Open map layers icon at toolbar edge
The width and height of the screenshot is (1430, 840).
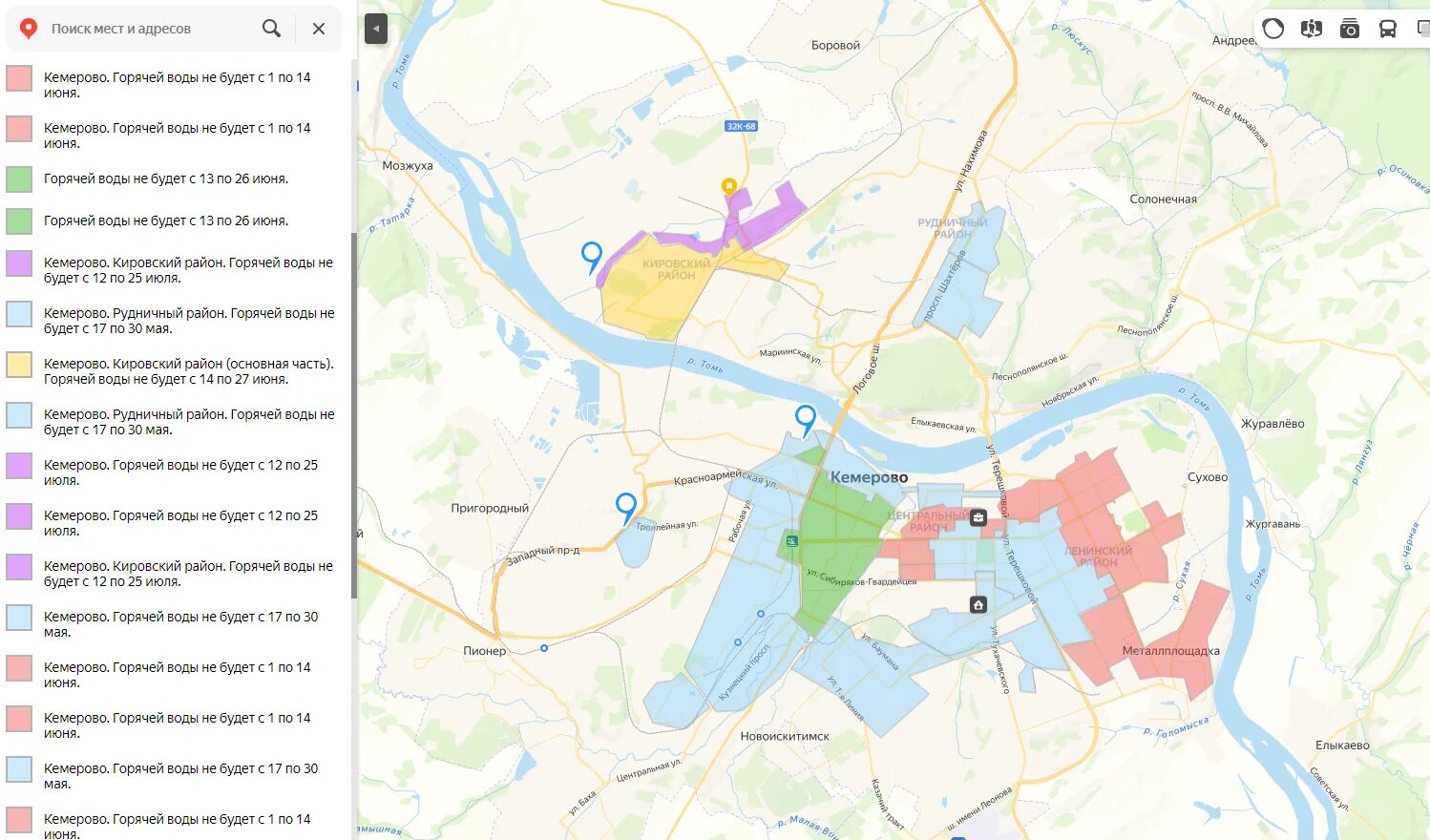[1423, 29]
